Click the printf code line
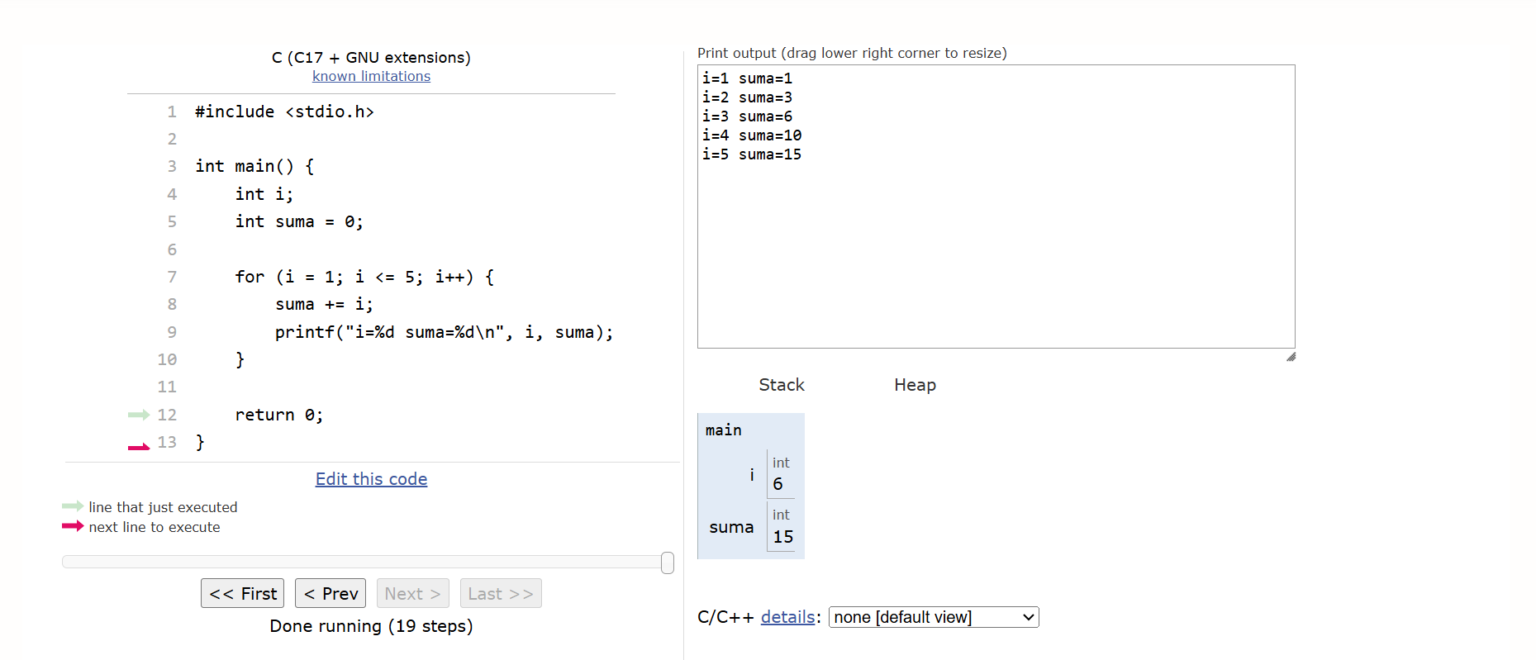Screen dimensions: 1536x660 pos(444,332)
